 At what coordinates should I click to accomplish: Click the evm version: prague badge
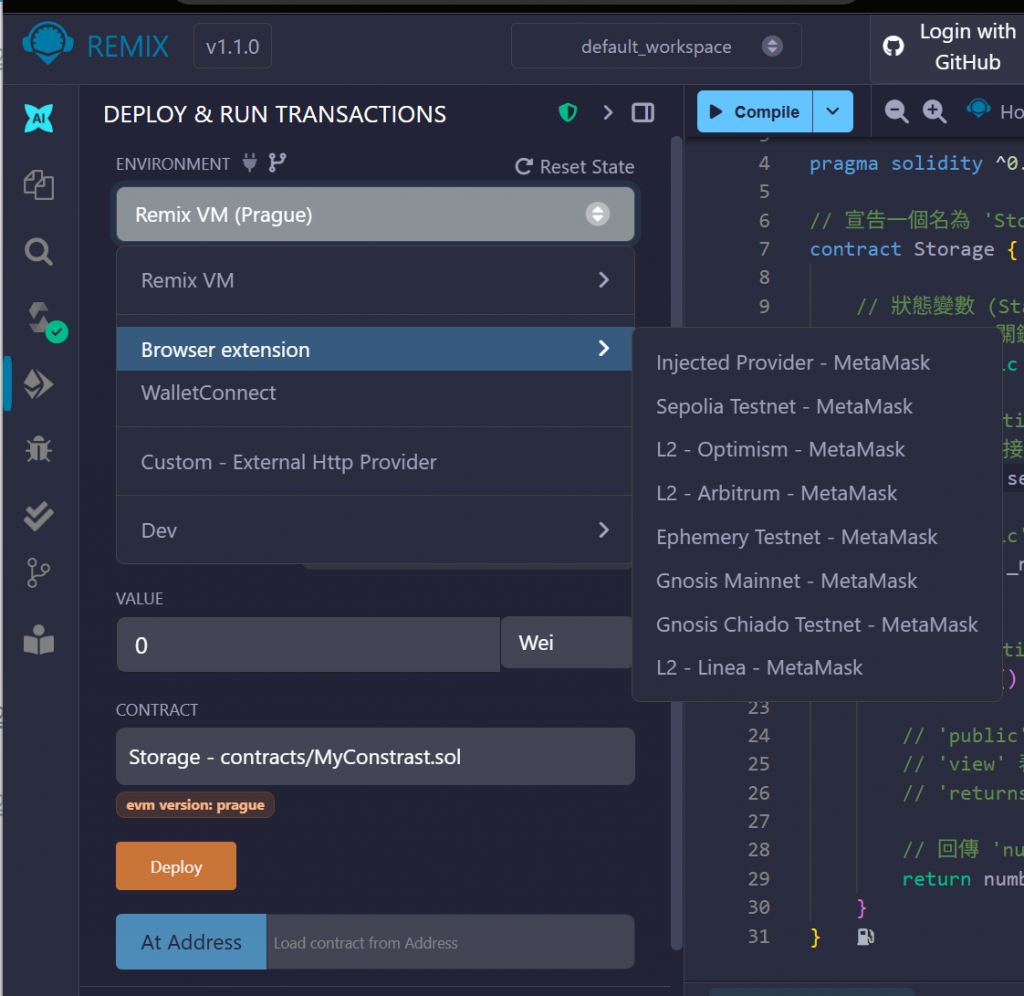pos(195,805)
